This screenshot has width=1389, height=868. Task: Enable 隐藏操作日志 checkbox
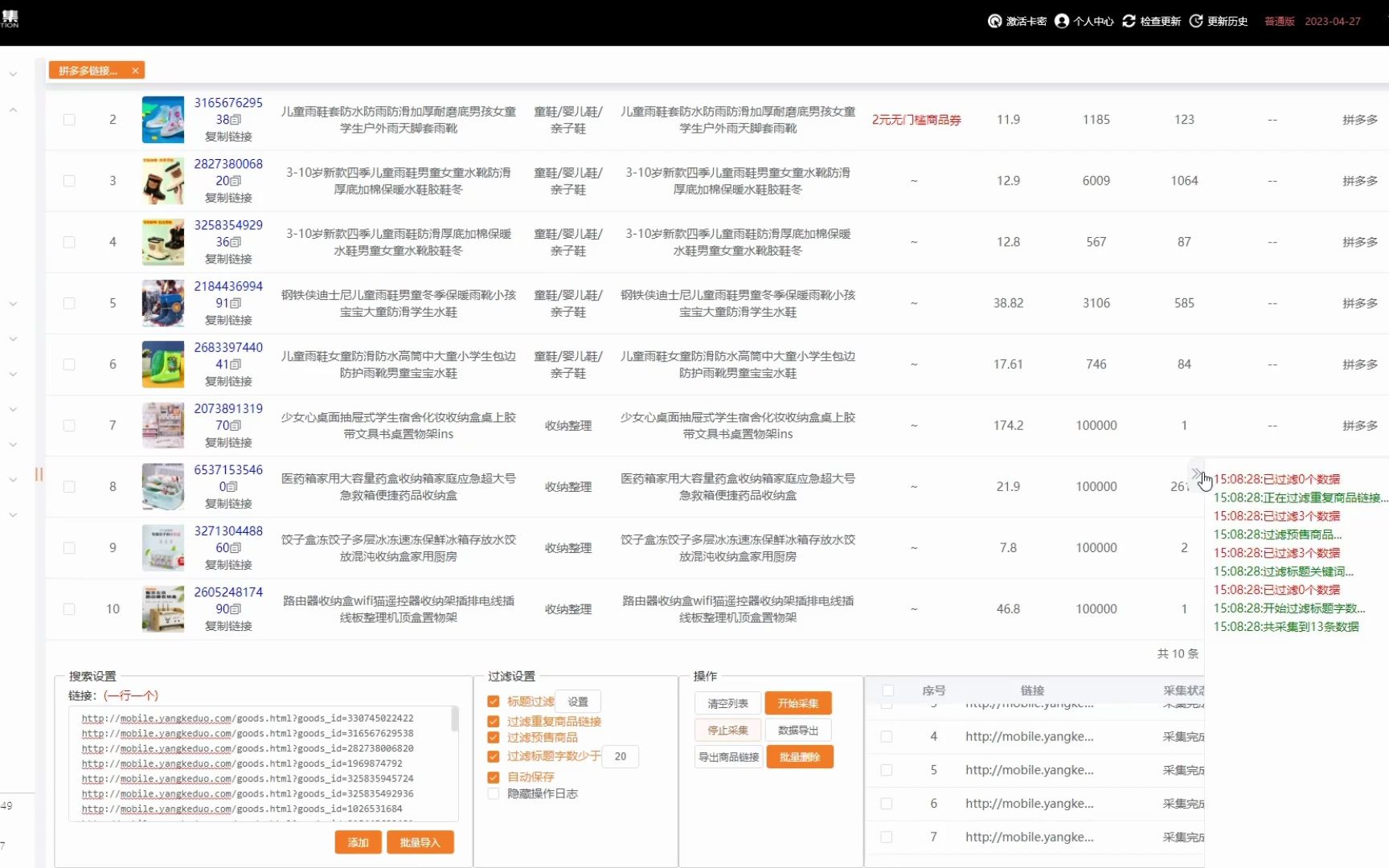coord(494,793)
